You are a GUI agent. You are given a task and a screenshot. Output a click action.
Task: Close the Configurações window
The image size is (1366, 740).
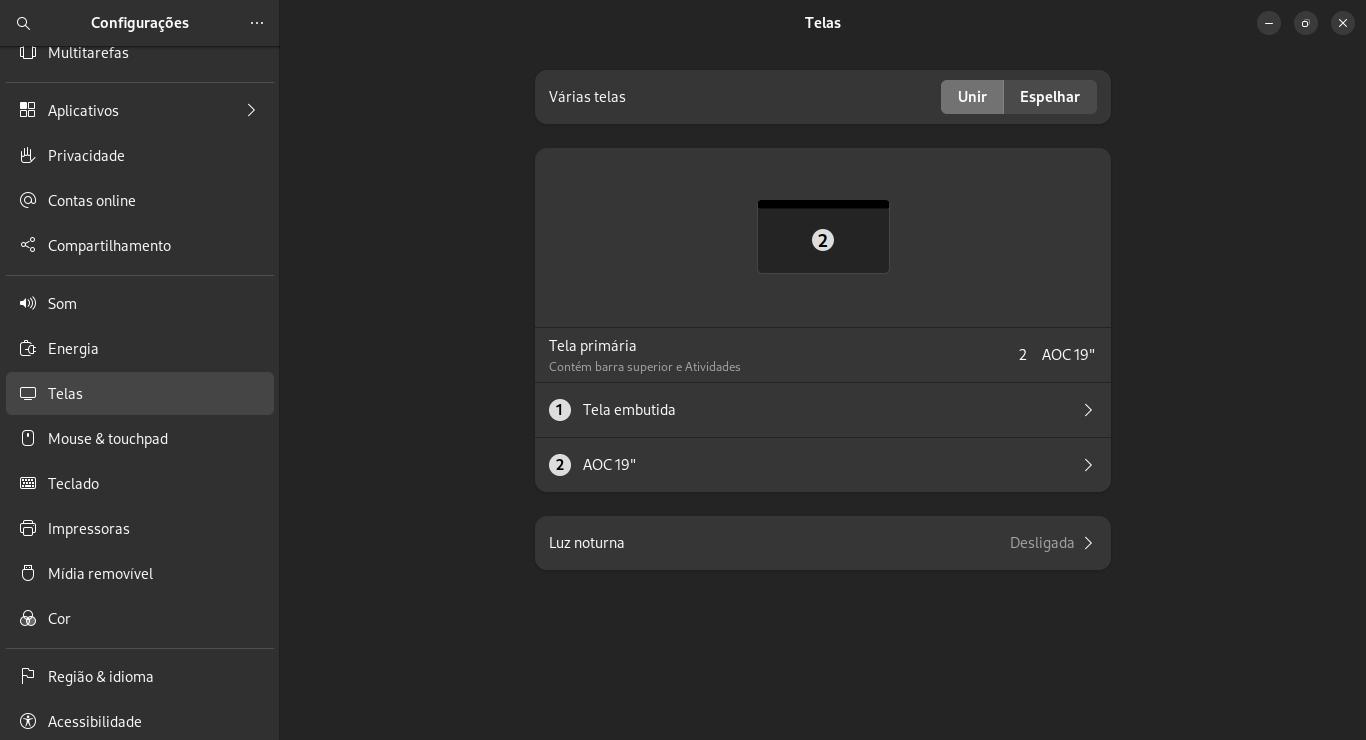pyautogui.click(x=1343, y=23)
